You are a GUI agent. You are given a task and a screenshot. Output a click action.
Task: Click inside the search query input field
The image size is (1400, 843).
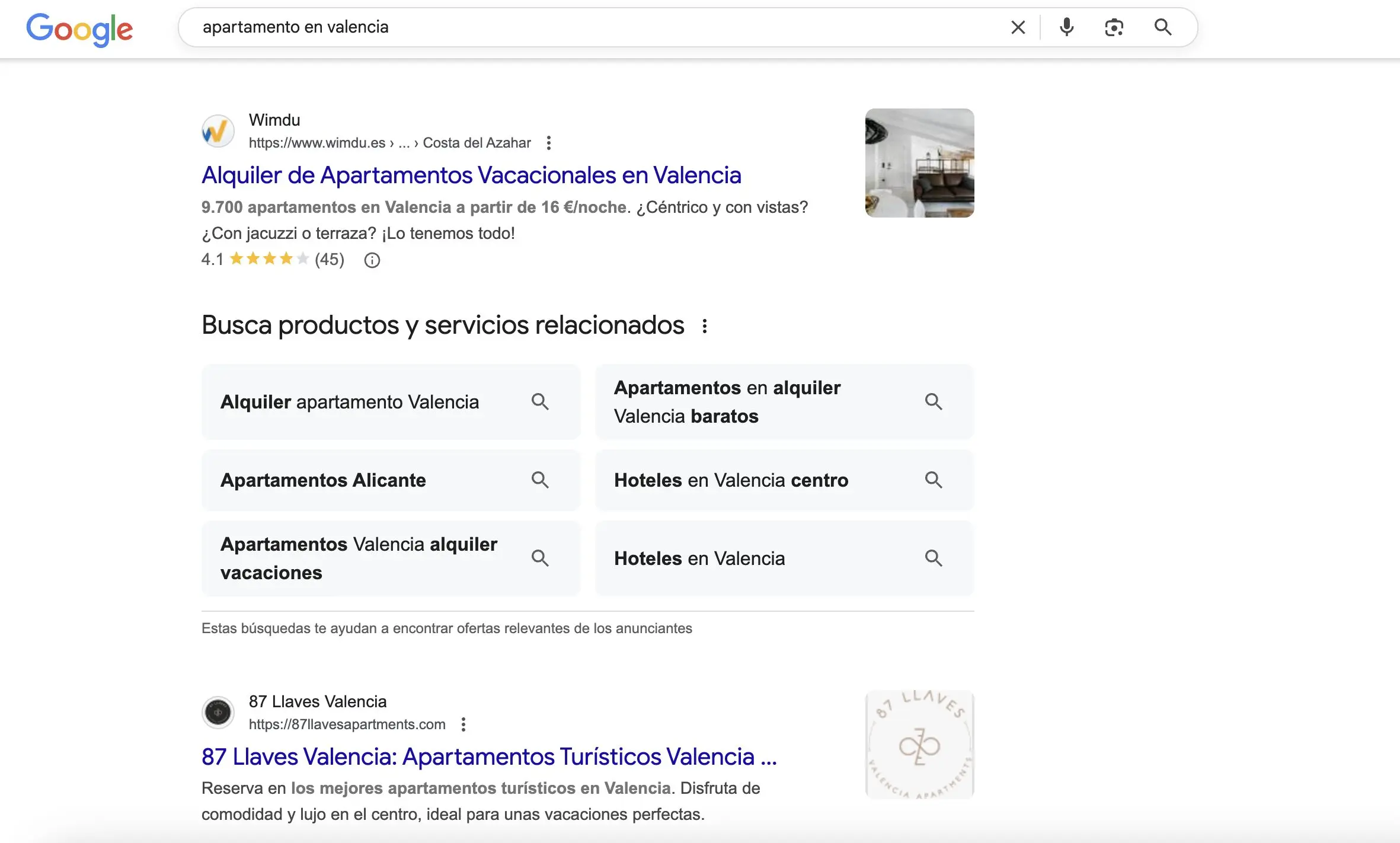click(x=533, y=27)
